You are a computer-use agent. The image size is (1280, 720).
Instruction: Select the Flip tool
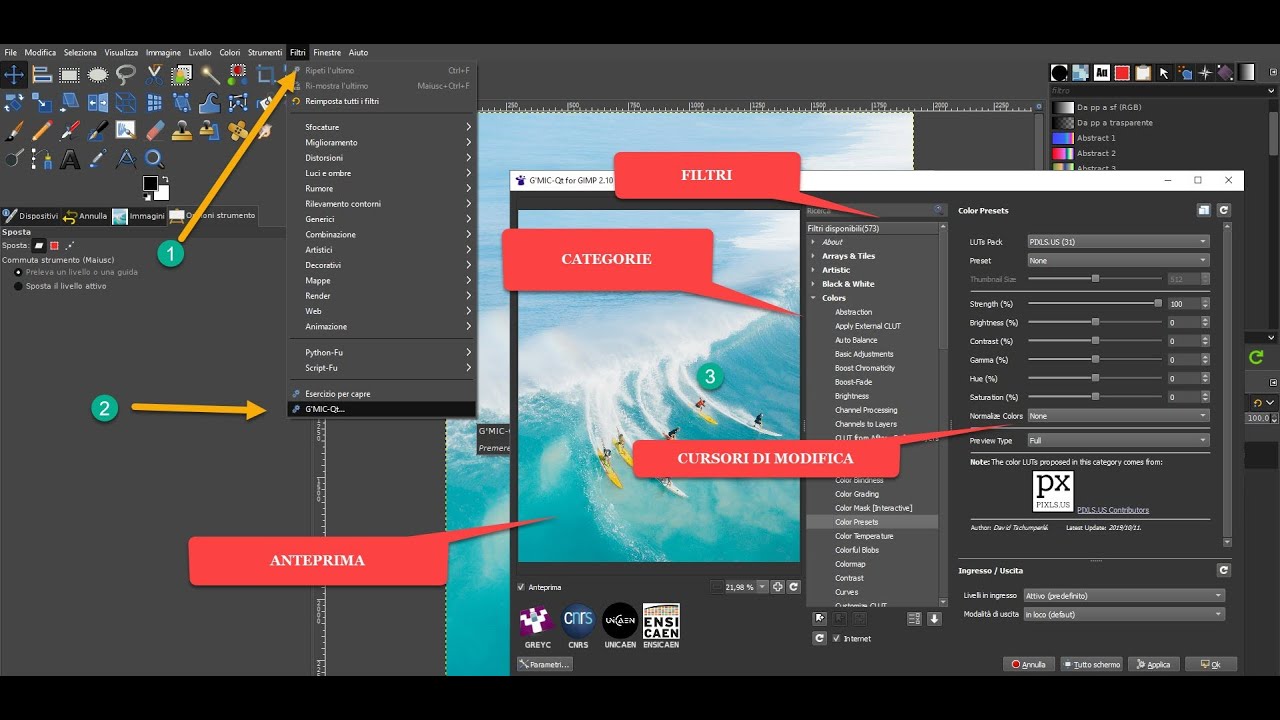pyautogui.click(x=98, y=102)
